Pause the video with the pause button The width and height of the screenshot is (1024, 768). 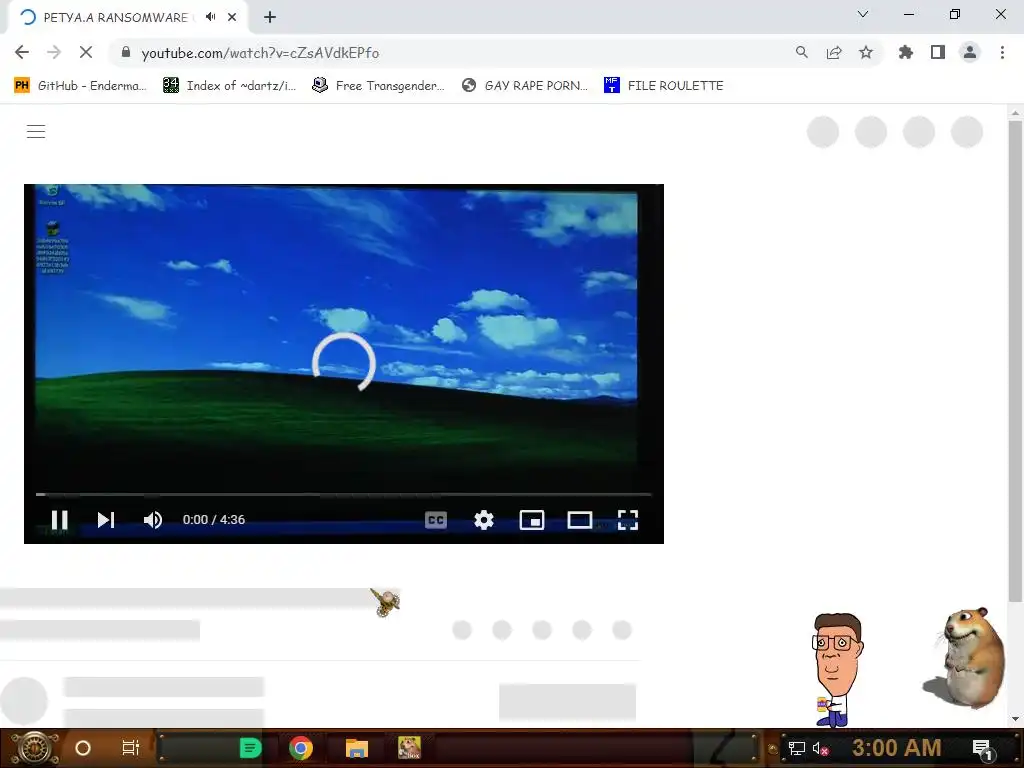click(59, 520)
